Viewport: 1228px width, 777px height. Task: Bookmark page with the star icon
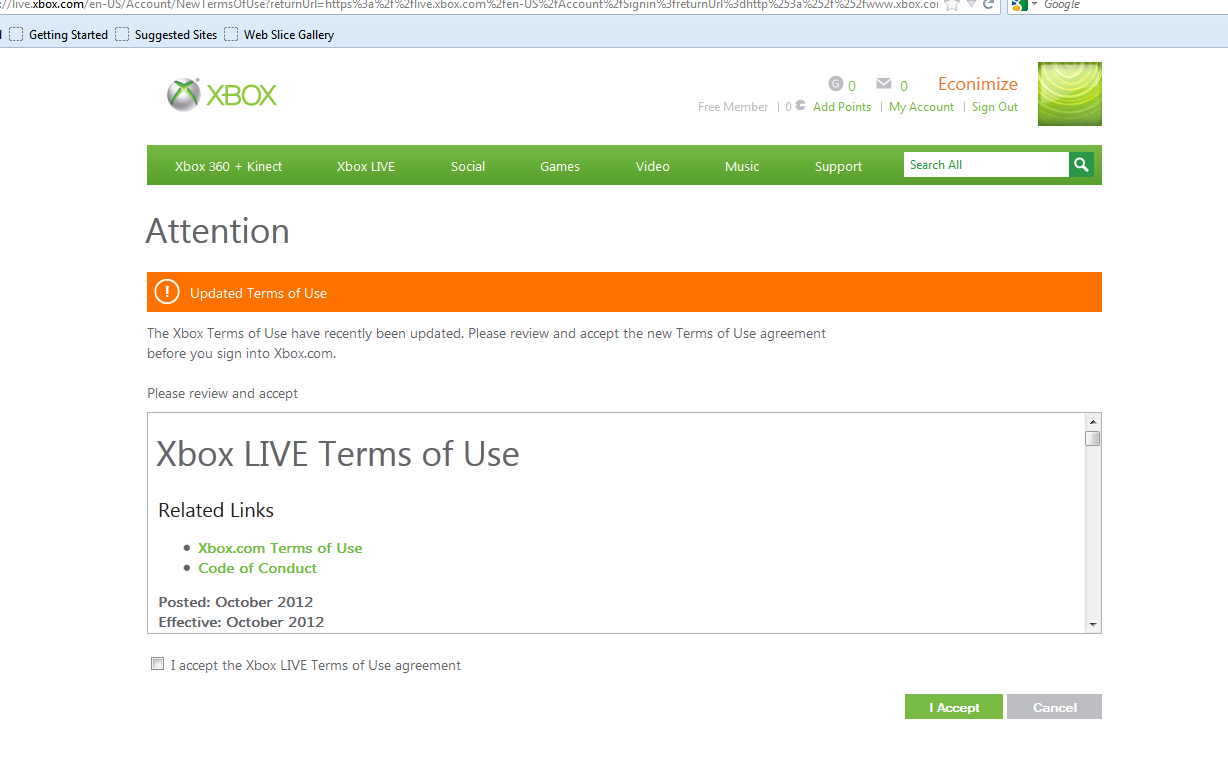pyautogui.click(x=952, y=5)
